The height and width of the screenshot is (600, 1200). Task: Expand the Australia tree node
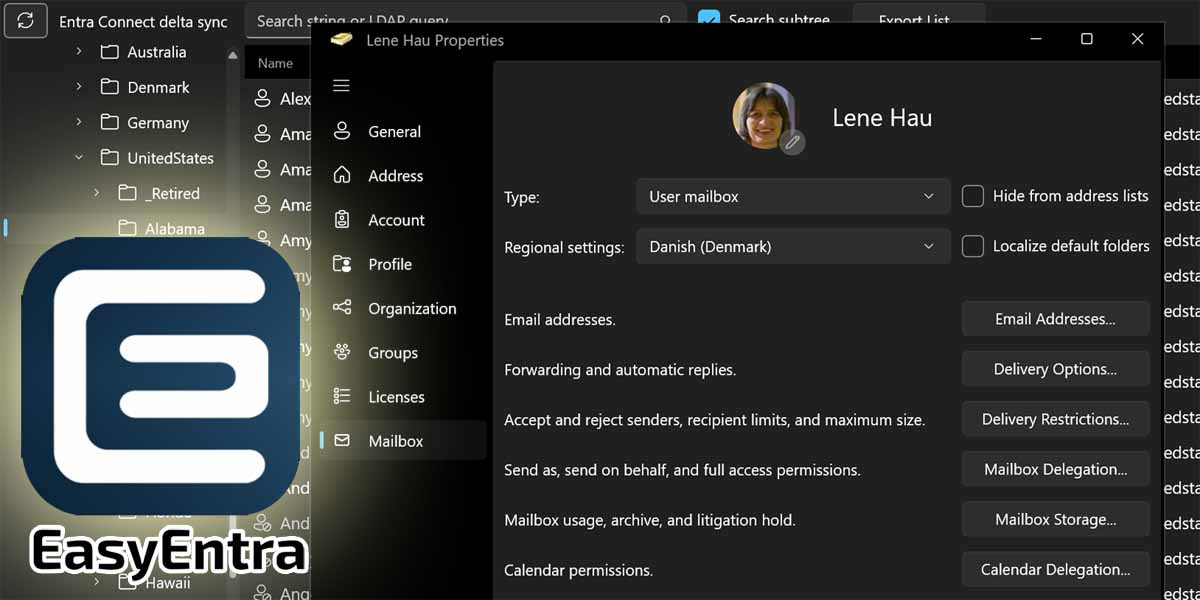click(79, 52)
